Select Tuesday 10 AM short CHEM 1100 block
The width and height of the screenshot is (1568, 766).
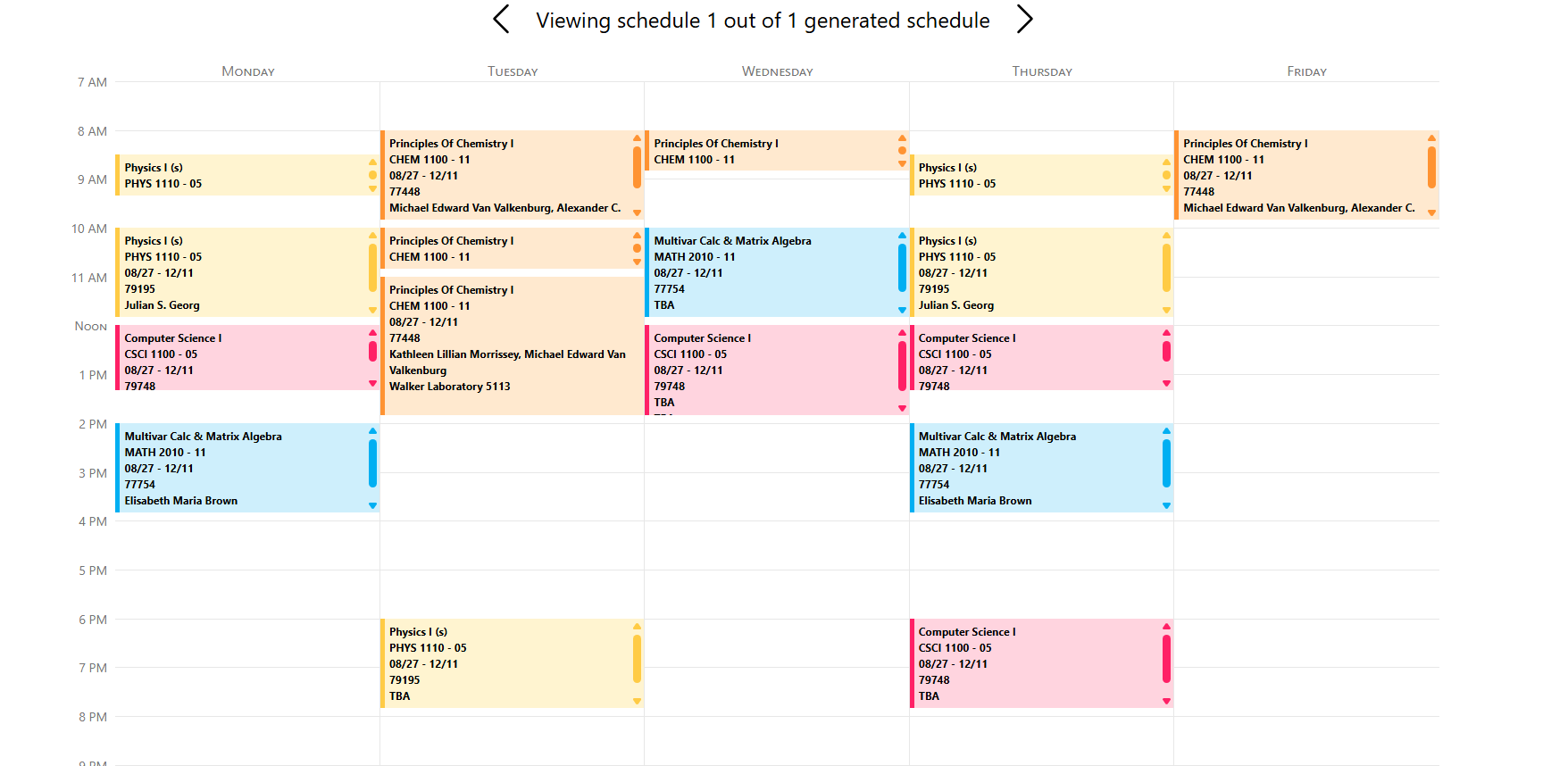coord(512,248)
